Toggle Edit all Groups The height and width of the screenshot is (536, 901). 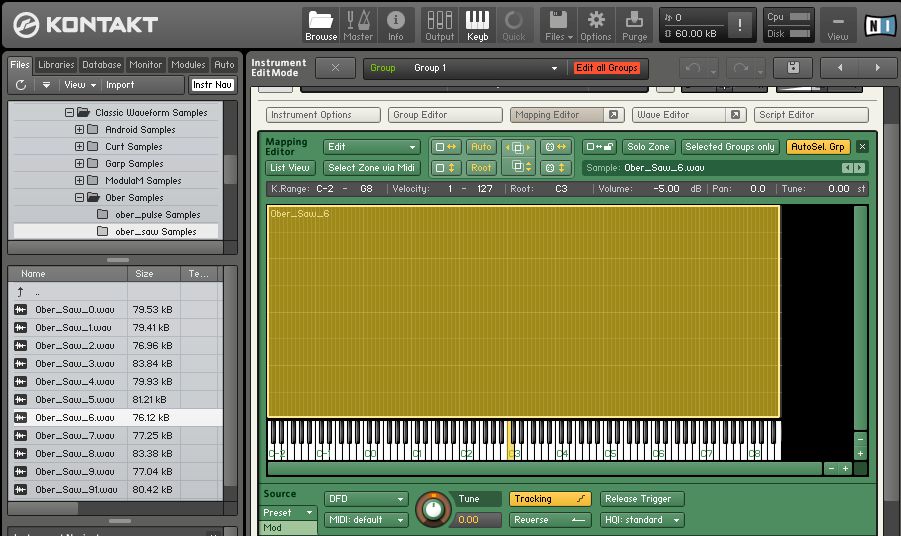(x=607, y=68)
